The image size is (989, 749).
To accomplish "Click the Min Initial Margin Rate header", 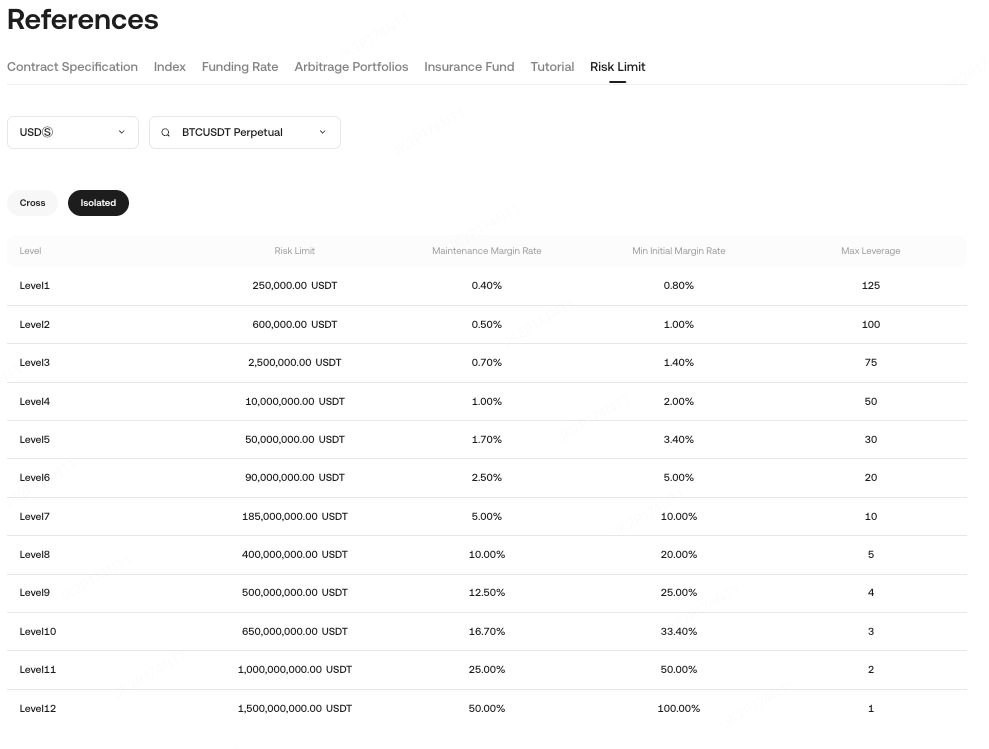I will 678,251.
